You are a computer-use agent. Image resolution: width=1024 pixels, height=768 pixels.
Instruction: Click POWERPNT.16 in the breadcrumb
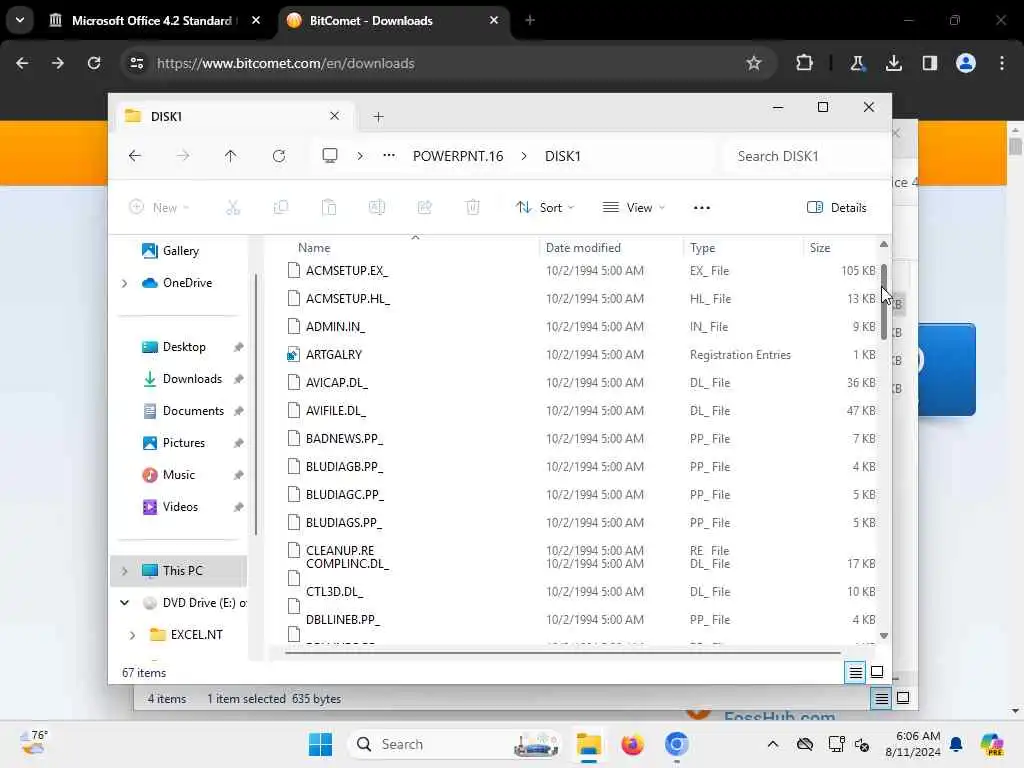[458, 156]
